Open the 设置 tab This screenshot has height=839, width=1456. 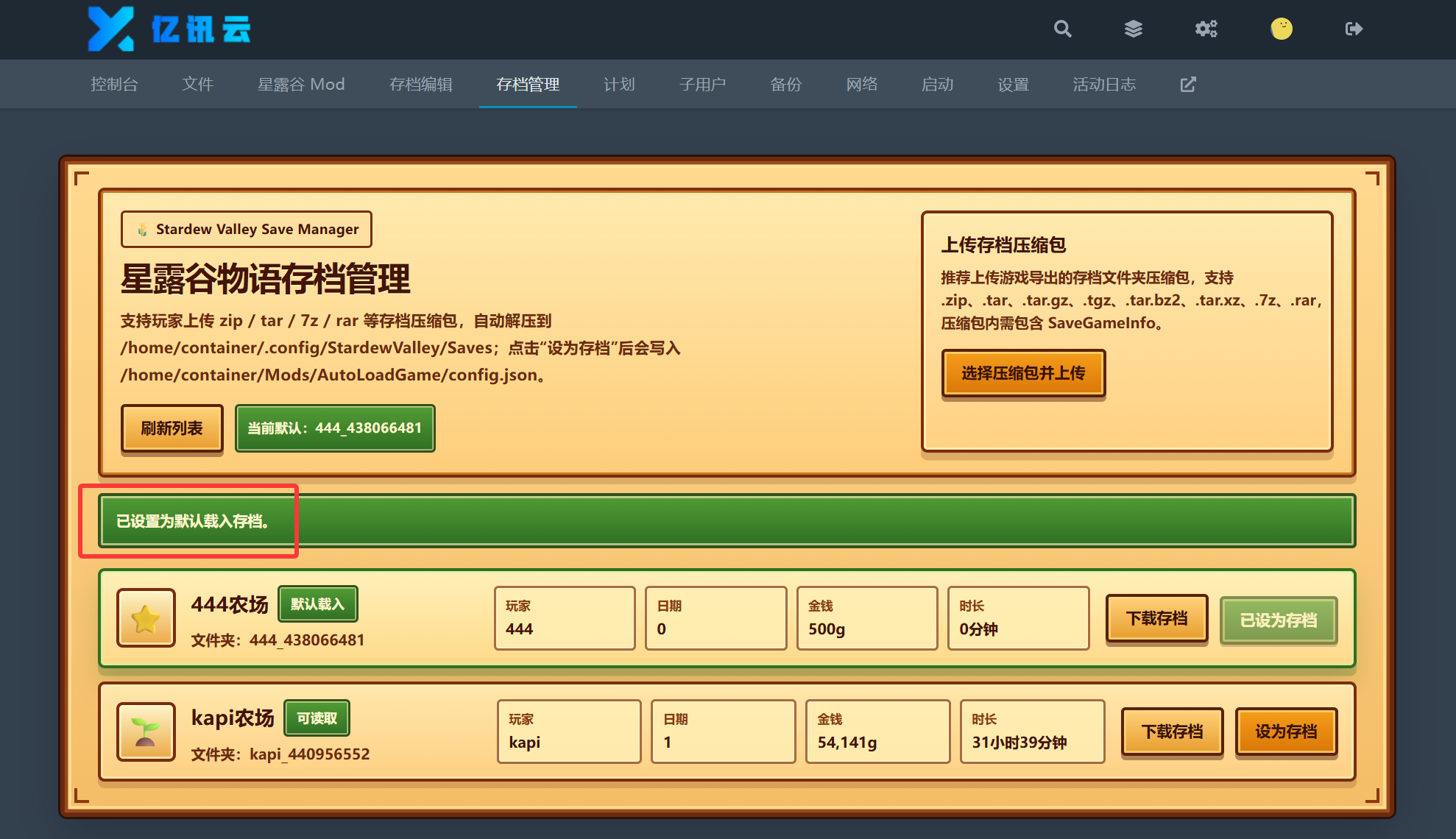1013,85
